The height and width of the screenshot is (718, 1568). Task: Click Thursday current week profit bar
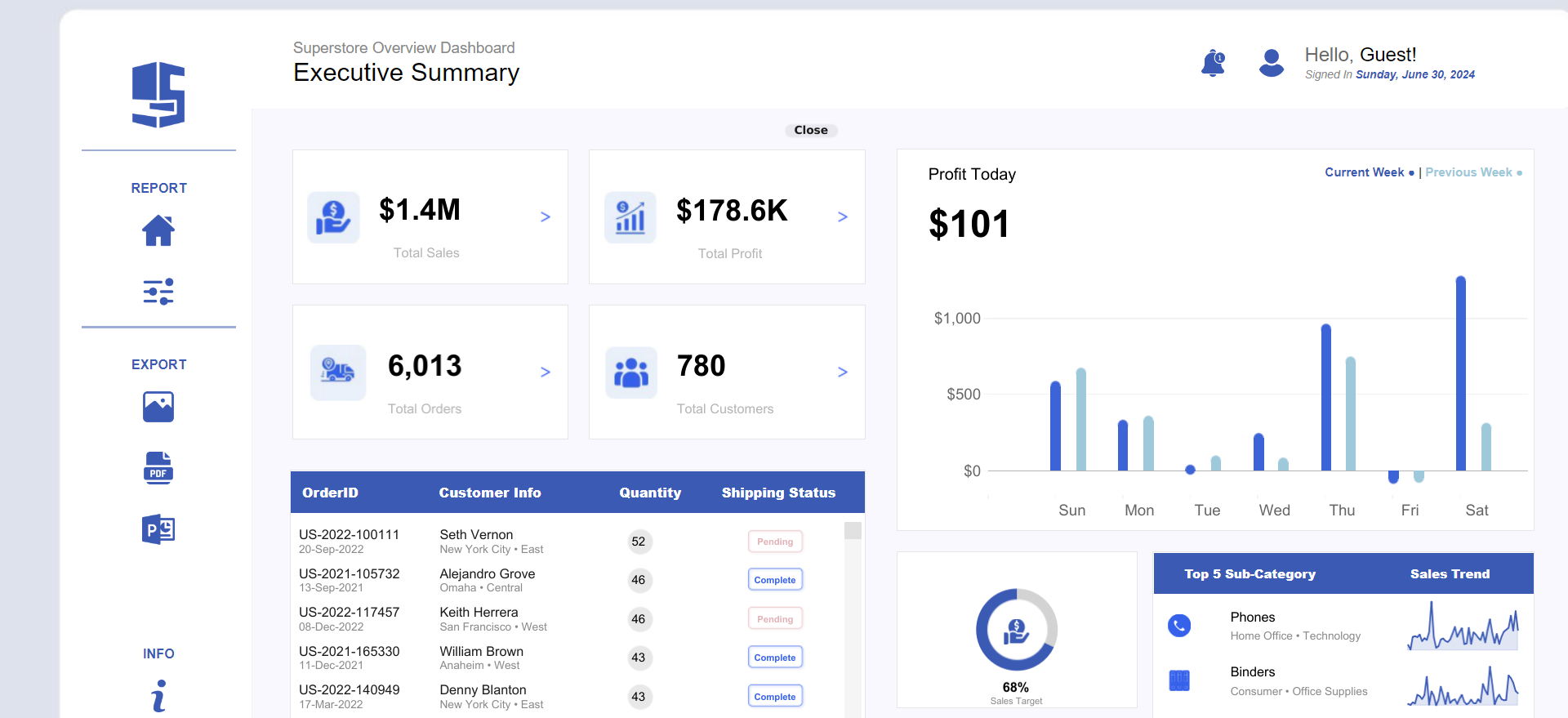point(1326,397)
